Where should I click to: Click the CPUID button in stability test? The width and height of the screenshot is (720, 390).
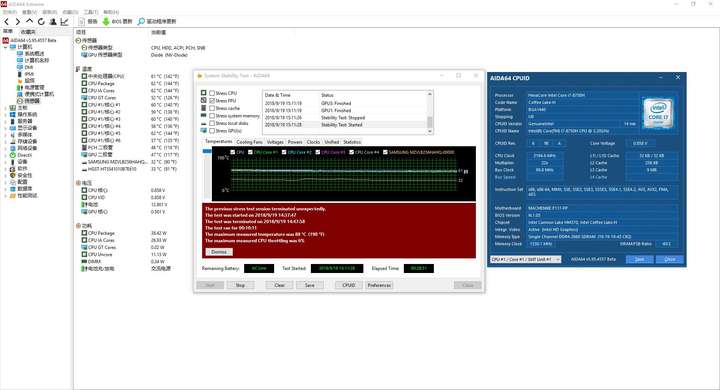pyautogui.click(x=349, y=285)
